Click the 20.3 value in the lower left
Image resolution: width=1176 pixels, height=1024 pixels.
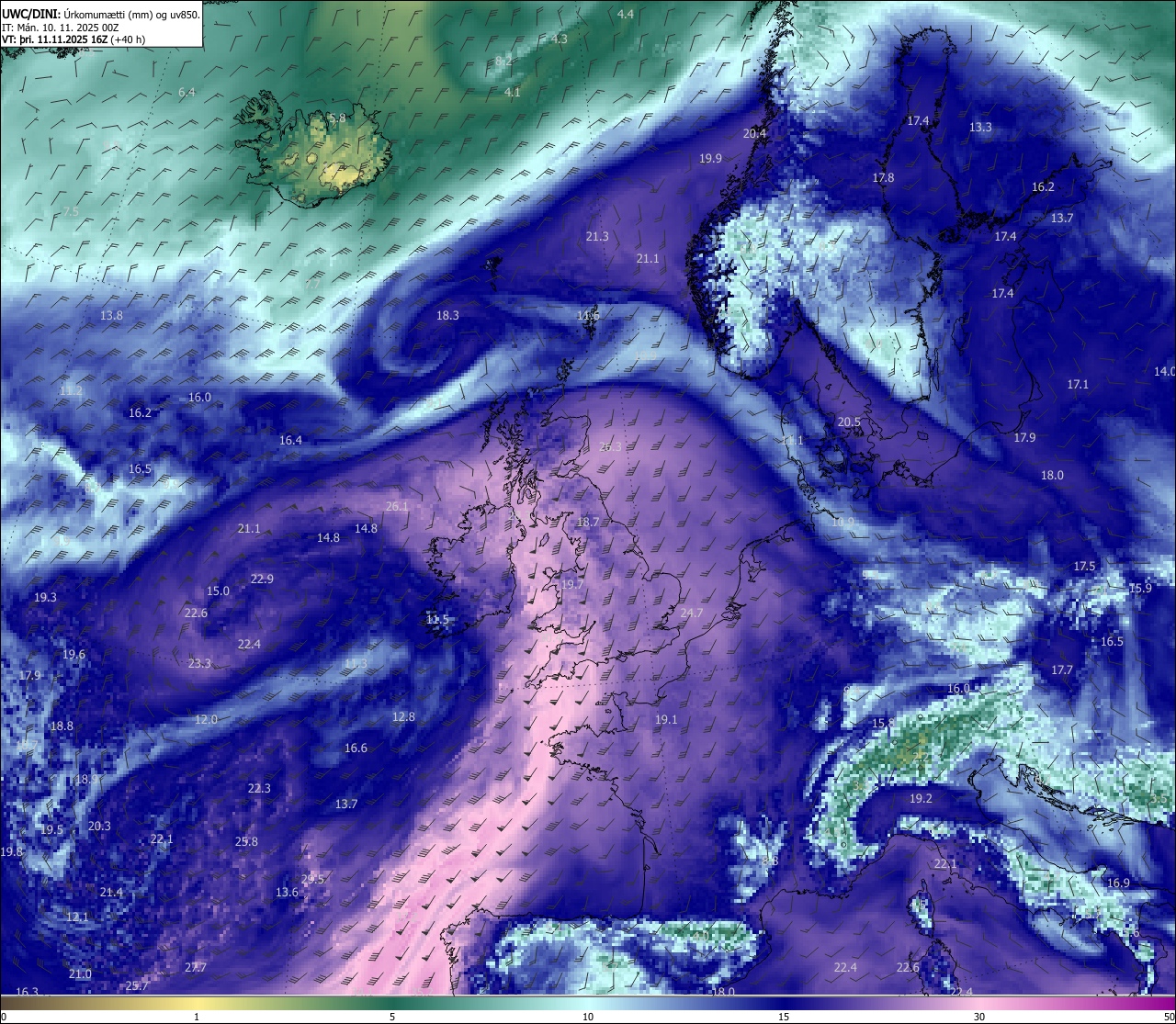coord(99,826)
